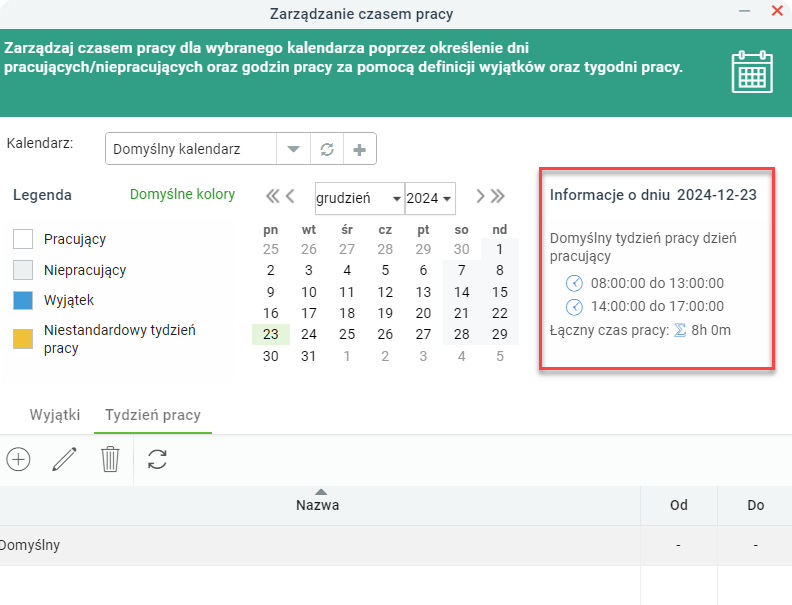The width and height of the screenshot is (792, 605).
Task: Switch to the Wyjątki tab
Action: 55,415
